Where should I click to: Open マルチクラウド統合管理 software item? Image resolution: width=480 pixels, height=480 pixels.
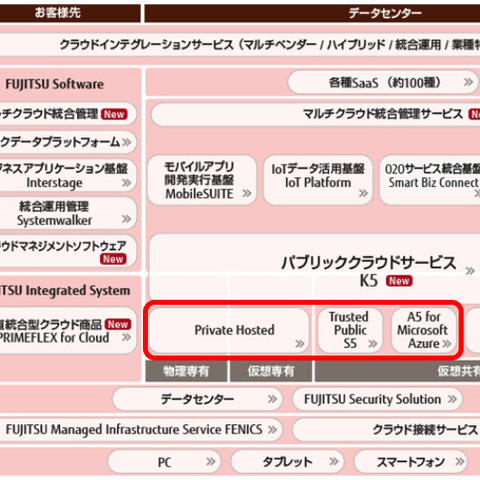click(x=68, y=114)
